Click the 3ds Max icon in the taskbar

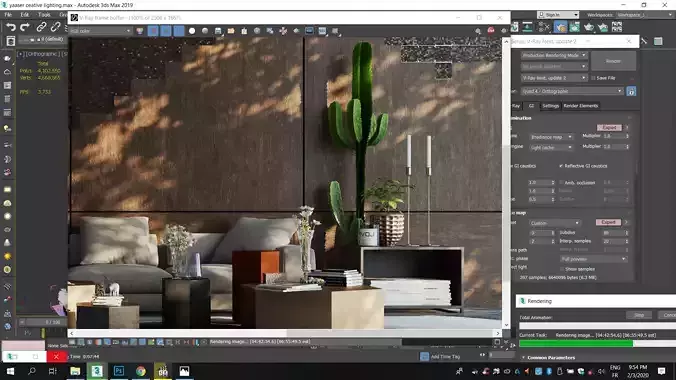(97, 371)
